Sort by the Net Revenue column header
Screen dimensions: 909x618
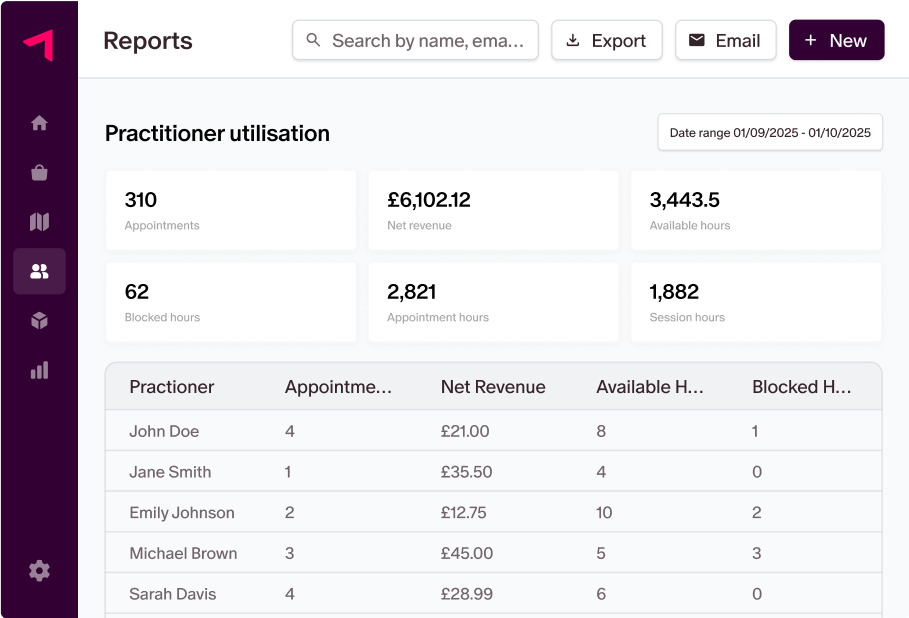pyautogui.click(x=492, y=386)
